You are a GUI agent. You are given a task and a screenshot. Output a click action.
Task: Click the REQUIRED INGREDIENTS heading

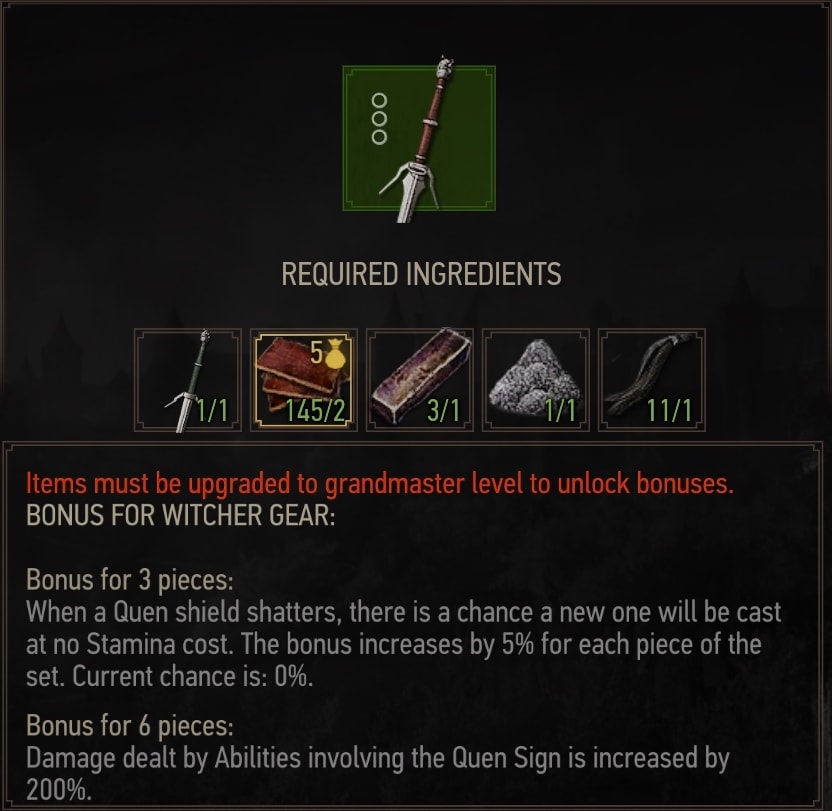(x=421, y=274)
